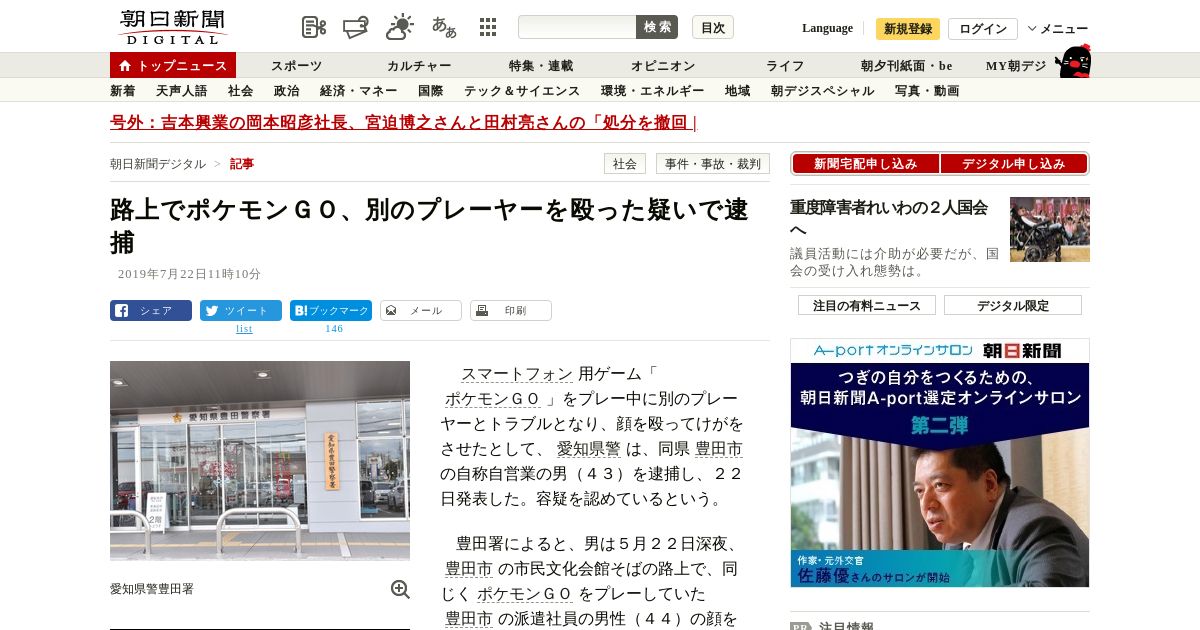1200x630 pixels.
Task: Open the 政治 submenu item
Action: pos(286,90)
